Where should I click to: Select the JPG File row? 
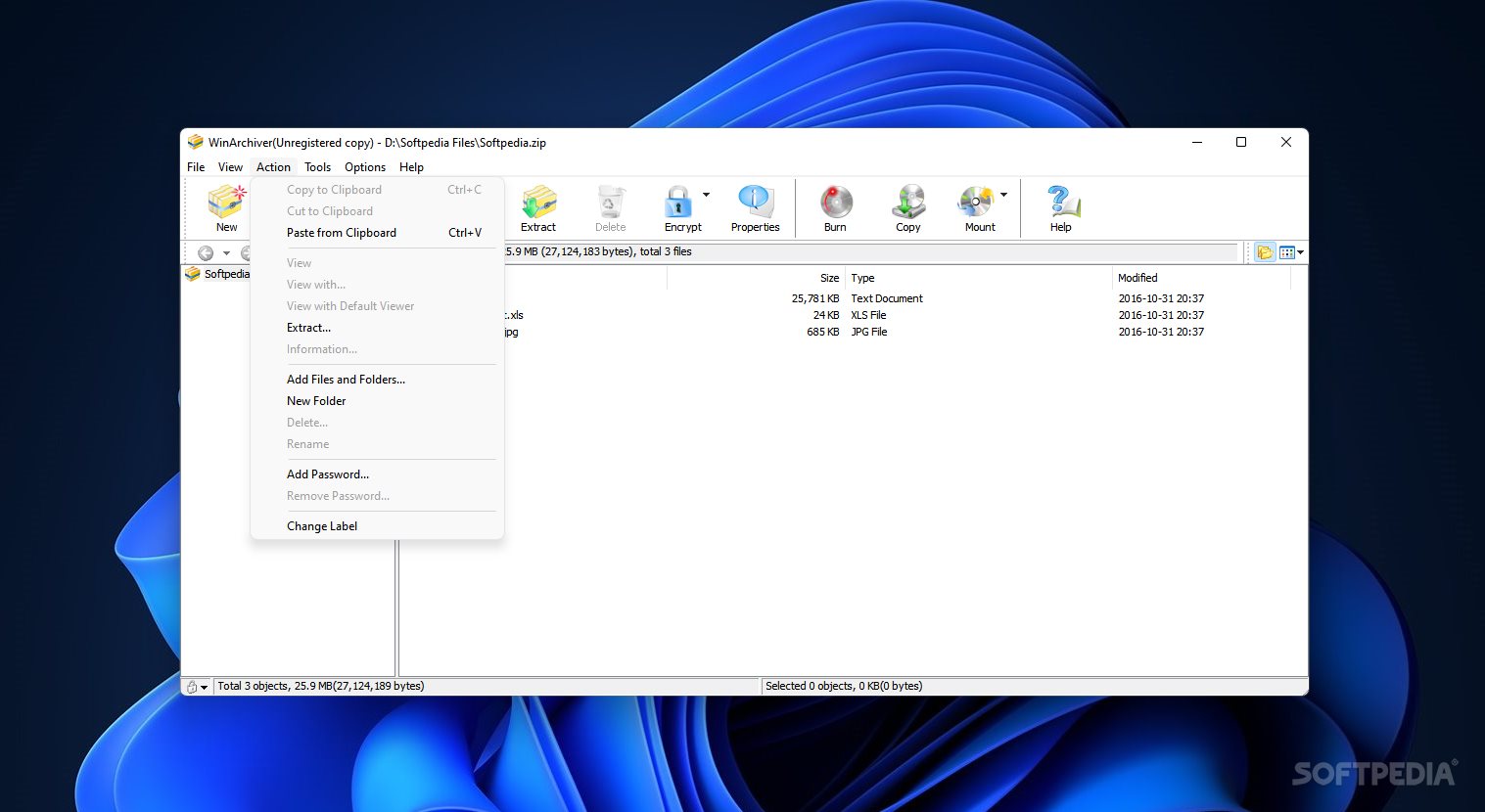[868, 332]
